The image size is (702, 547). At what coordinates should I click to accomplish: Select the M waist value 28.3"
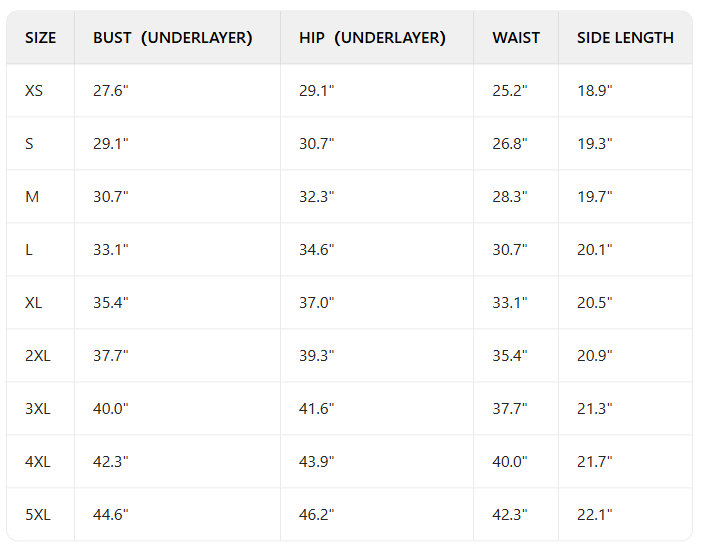[510, 197]
